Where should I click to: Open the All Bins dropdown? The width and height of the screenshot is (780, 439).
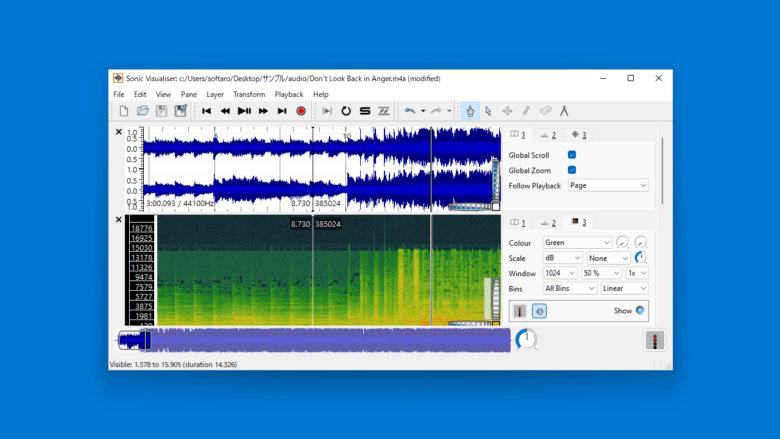[570, 288]
